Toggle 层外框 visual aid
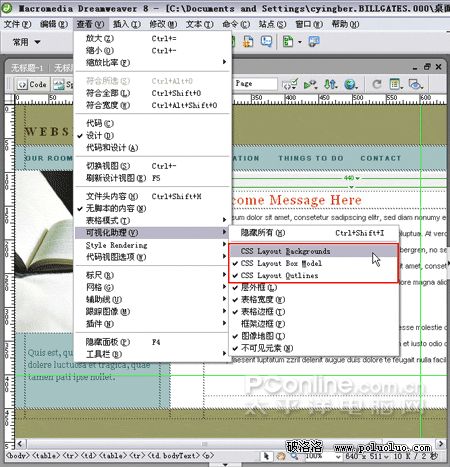This screenshot has height=467, width=450. [314, 287]
